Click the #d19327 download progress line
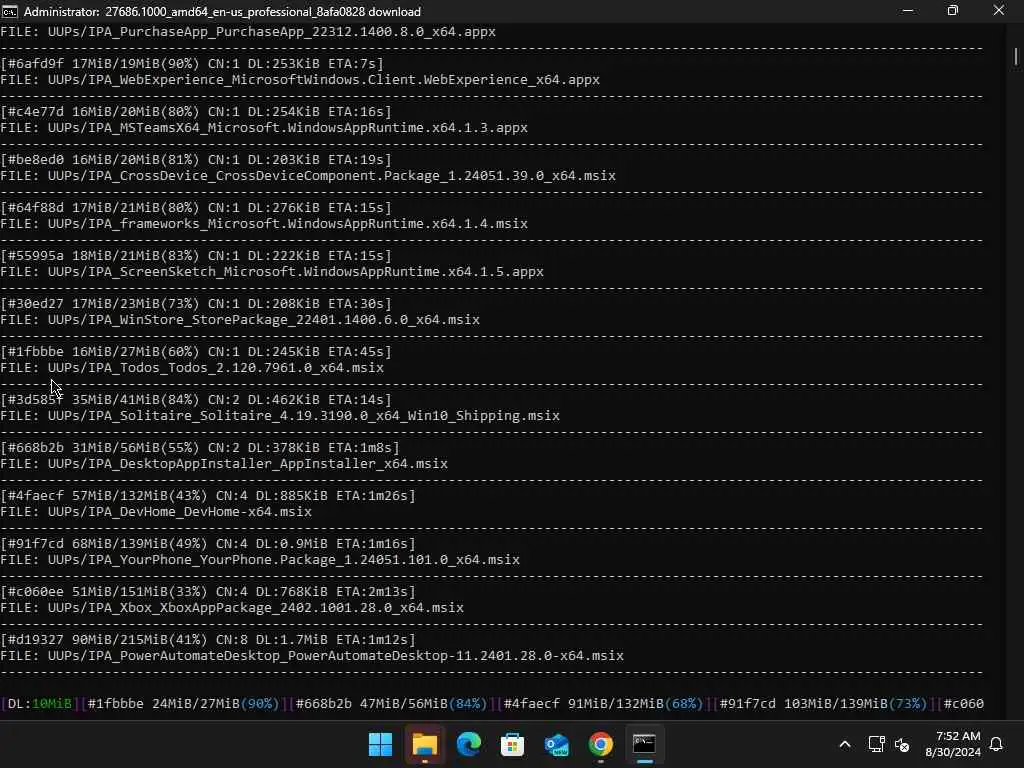Image resolution: width=1024 pixels, height=768 pixels. [x=208, y=639]
